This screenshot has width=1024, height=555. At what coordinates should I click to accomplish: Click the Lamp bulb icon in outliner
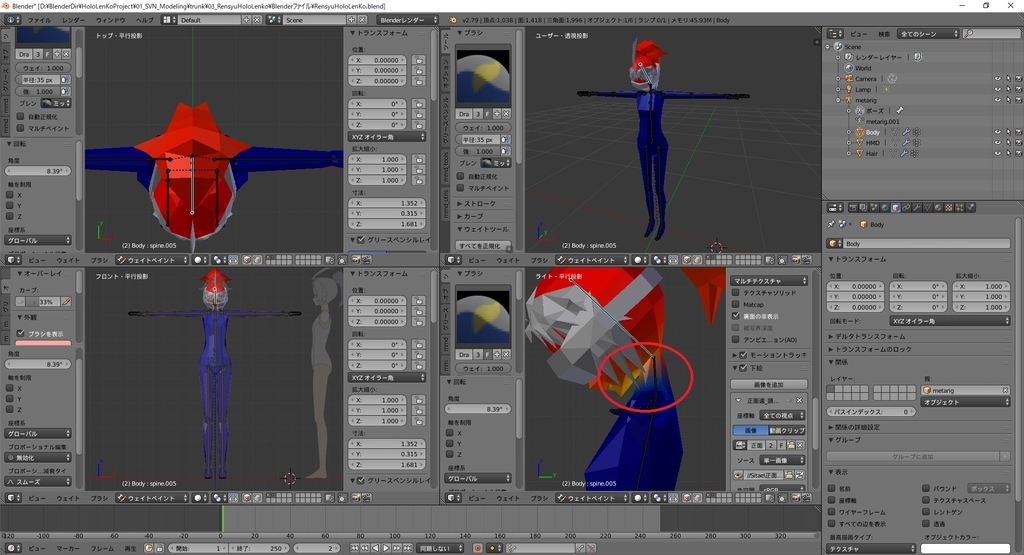tap(849, 89)
